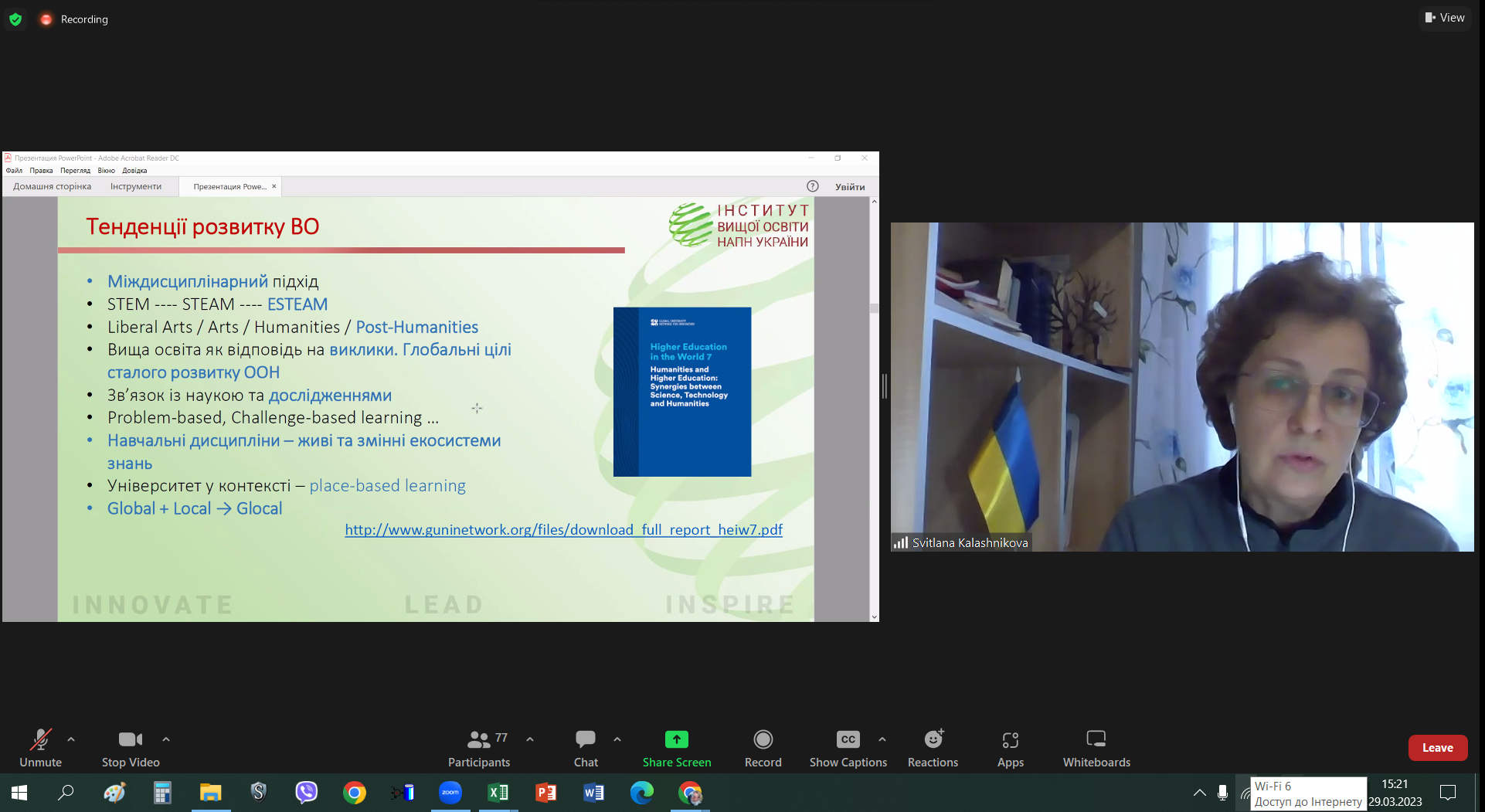Expand chat options arrow next to Chat
The image size is (1485, 812).
click(617, 739)
